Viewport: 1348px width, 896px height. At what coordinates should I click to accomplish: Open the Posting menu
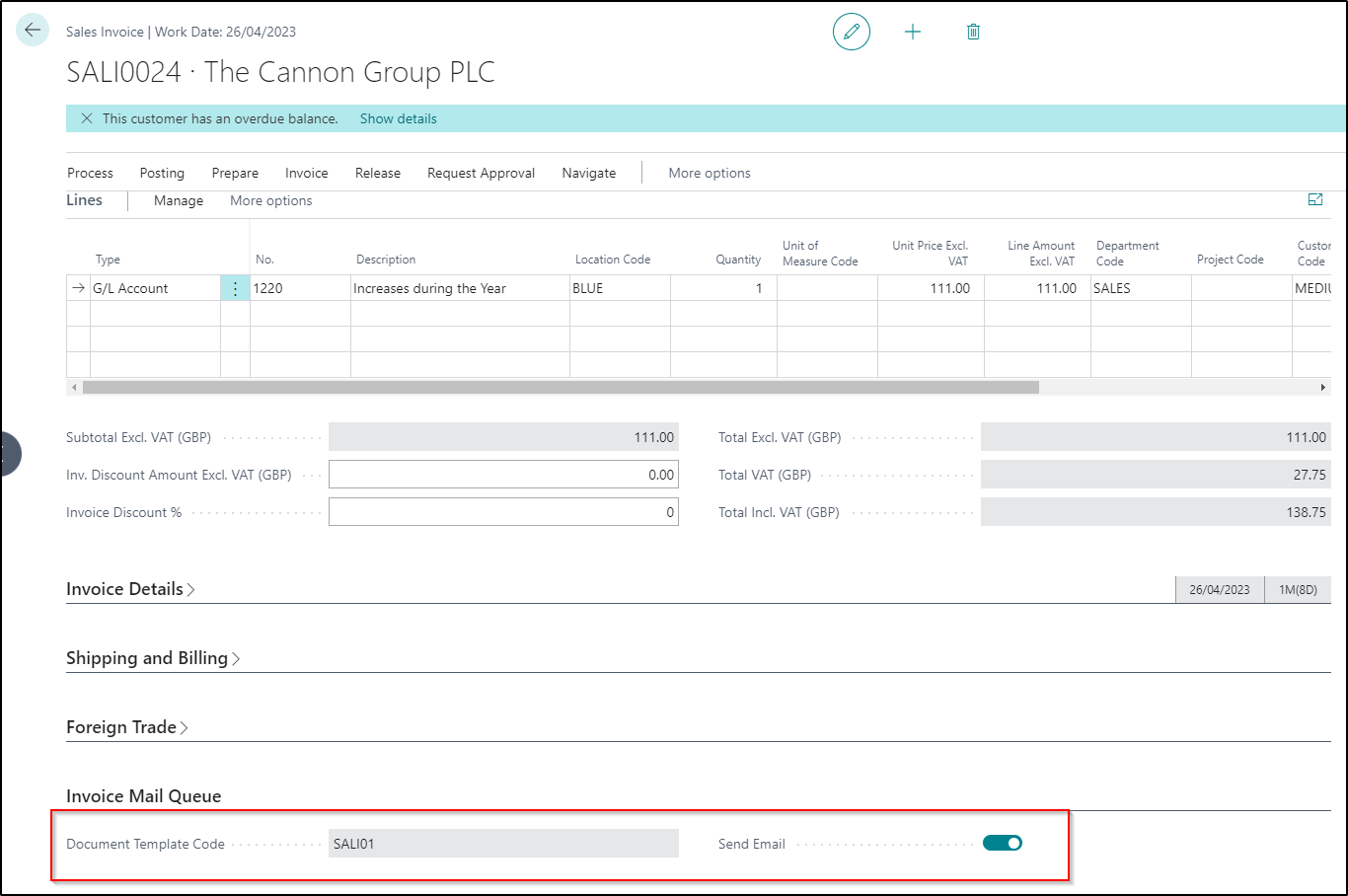tap(162, 173)
